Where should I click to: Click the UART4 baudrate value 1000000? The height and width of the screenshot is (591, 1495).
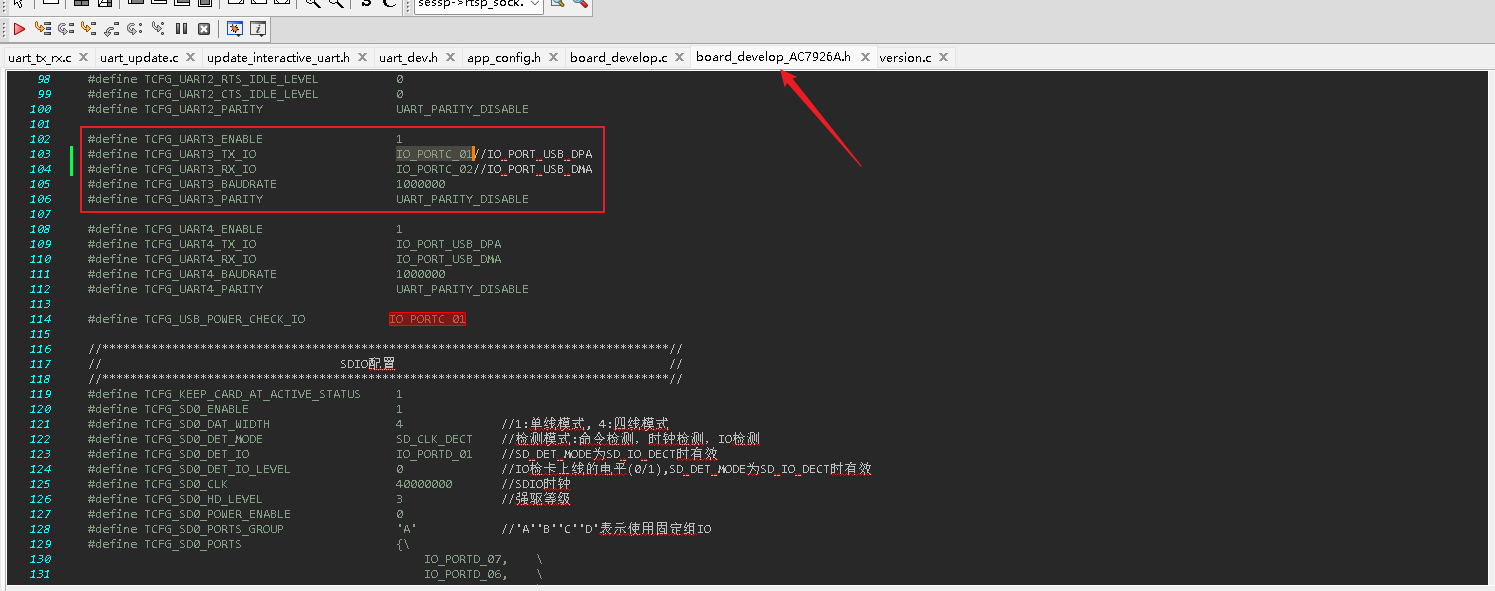click(420, 274)
